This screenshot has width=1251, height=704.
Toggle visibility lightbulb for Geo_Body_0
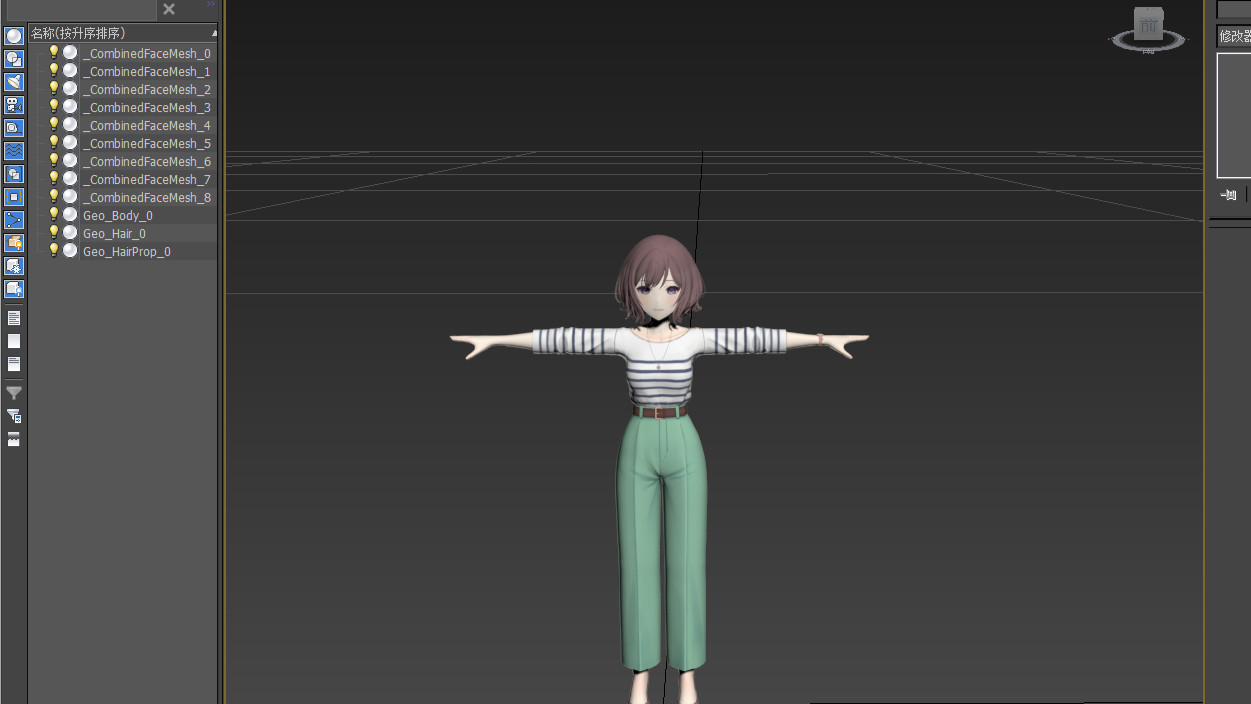tap(54, 215)
